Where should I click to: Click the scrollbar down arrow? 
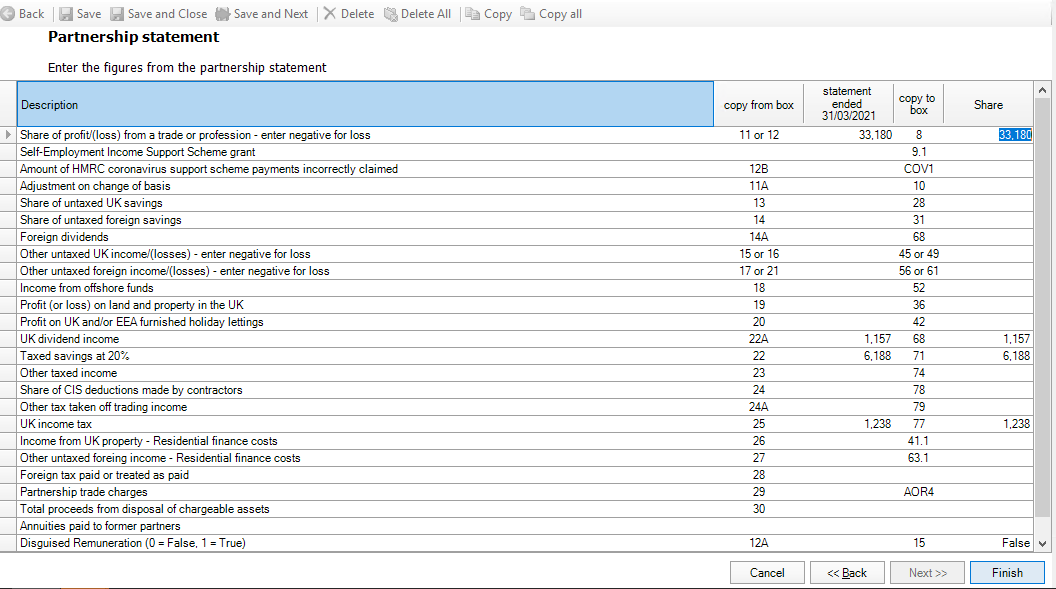coord(1042,543)
